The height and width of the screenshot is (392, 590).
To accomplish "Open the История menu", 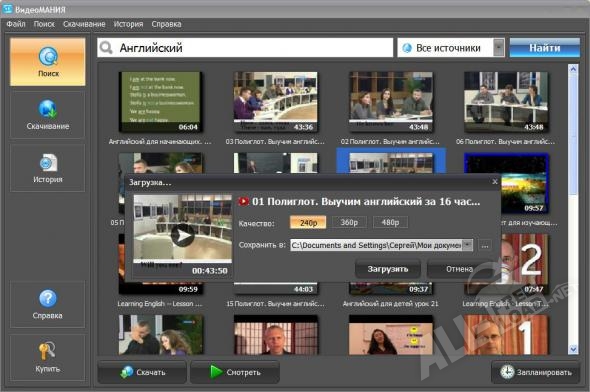I will click(x=128, y=24).
